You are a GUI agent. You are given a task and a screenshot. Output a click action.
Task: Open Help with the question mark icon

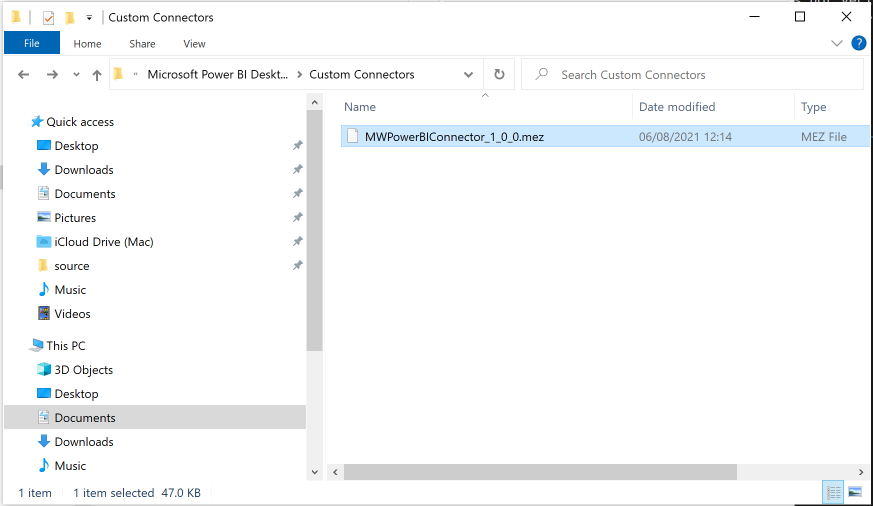(x=859, y=43)
